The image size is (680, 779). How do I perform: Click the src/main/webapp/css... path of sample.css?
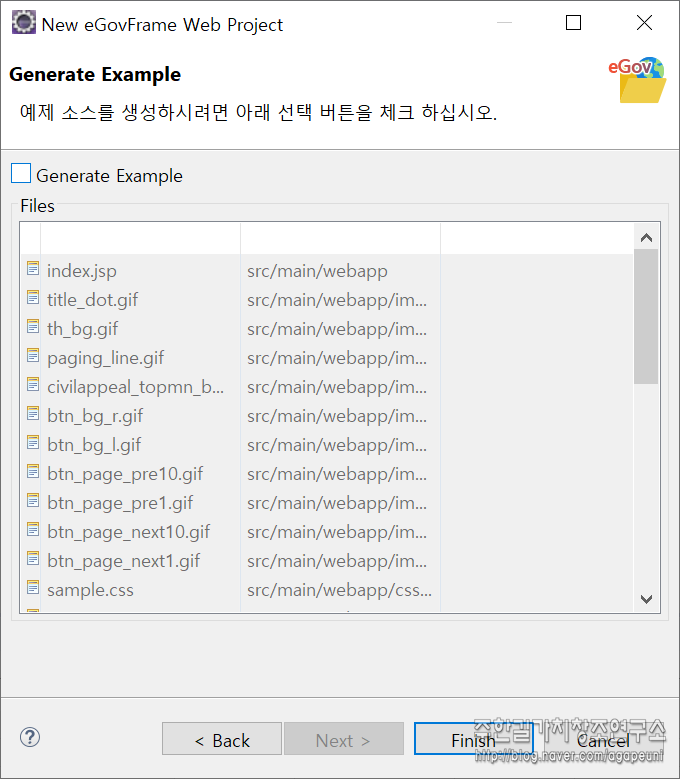click(340, 590)
